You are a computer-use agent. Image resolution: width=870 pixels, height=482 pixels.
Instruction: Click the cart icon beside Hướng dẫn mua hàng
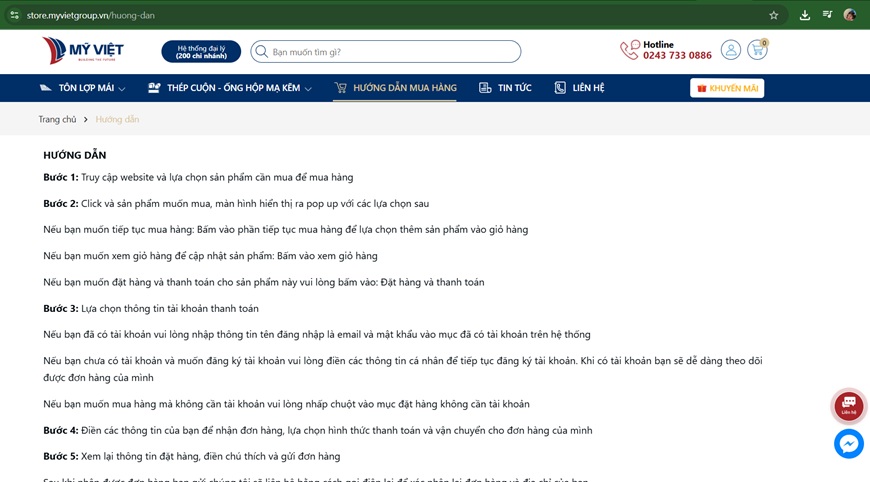point(341,88)
